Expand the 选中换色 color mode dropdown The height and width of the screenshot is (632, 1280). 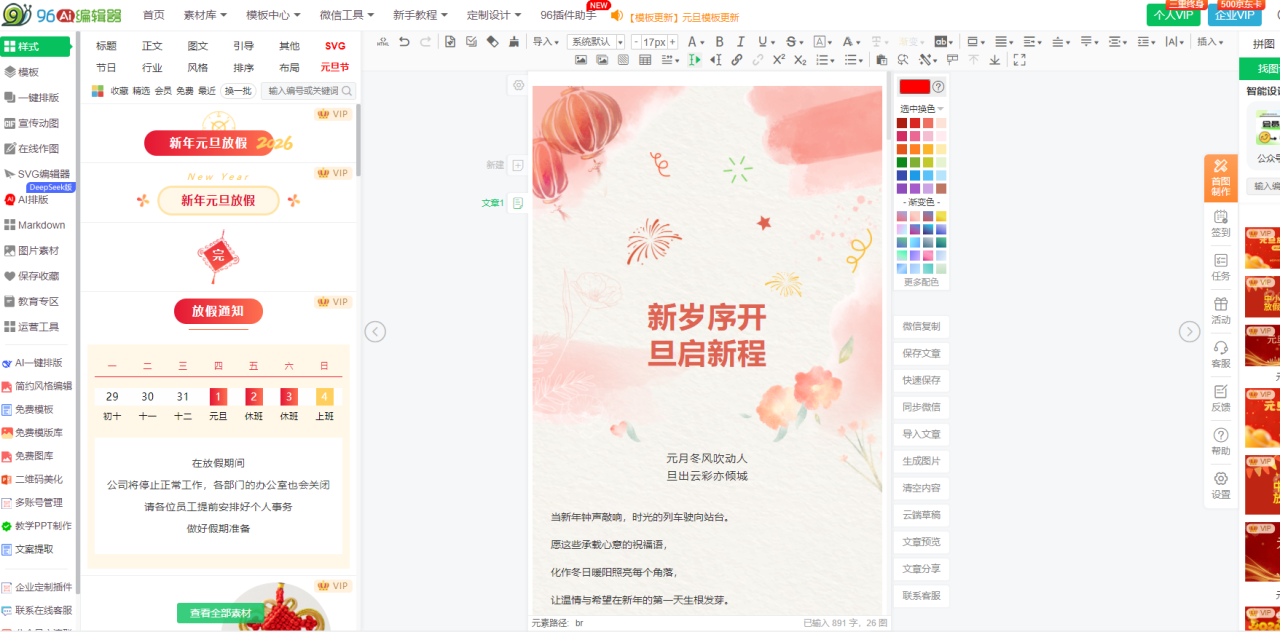[x=921, y=108]
